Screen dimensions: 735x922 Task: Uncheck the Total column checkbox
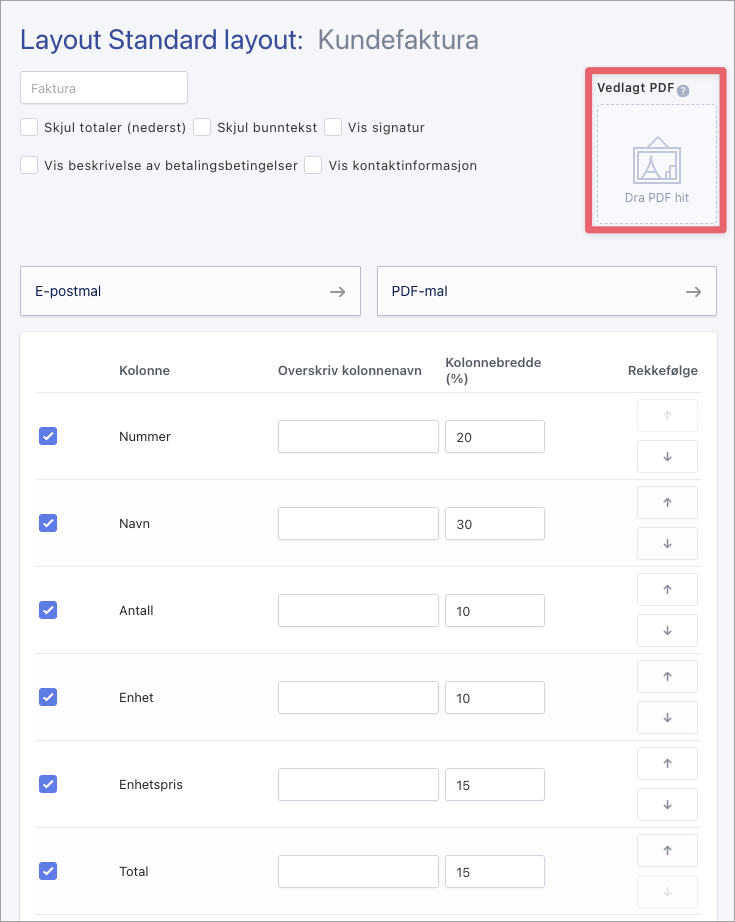(48, 871)
